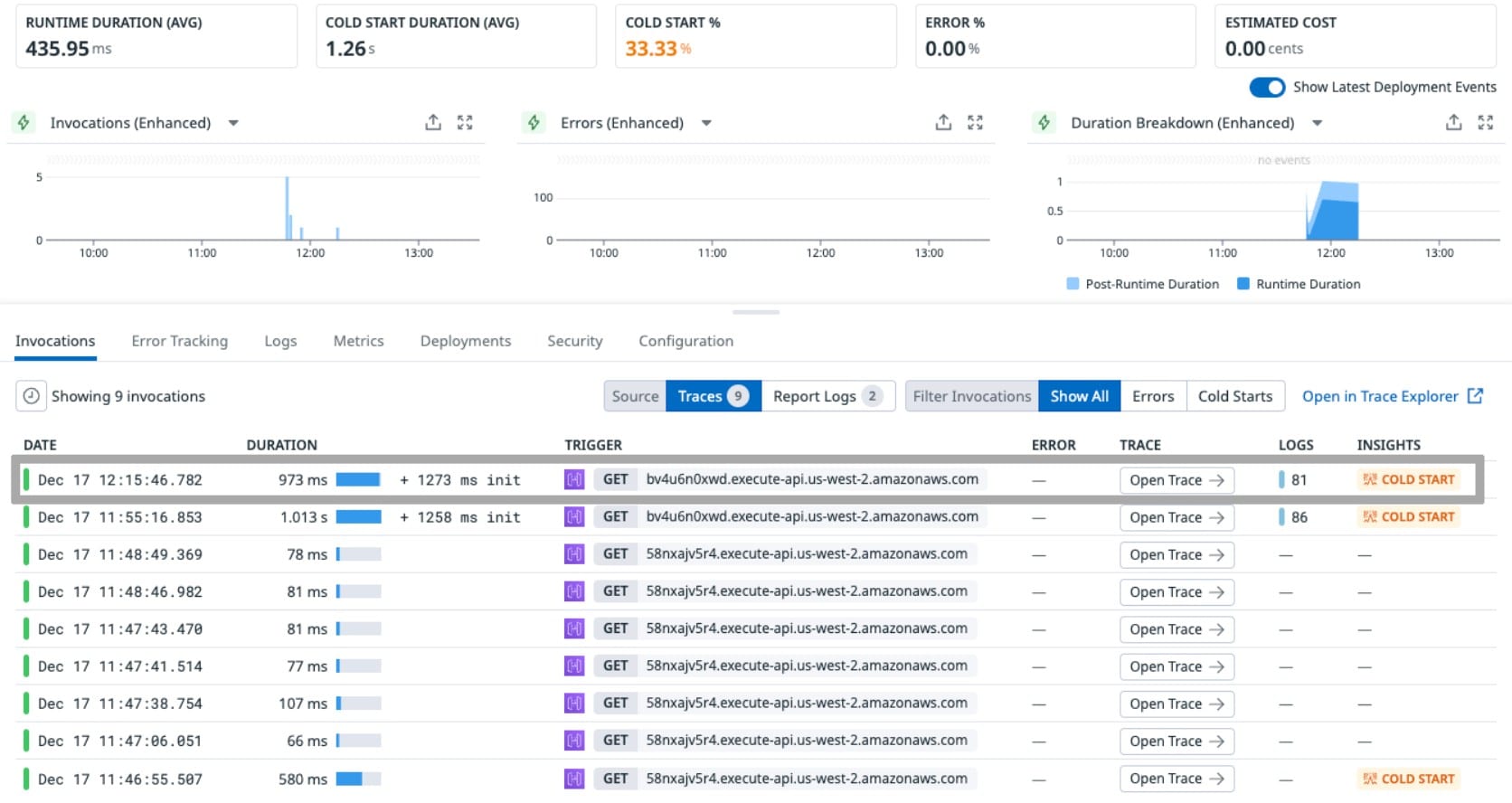This screenshot has width=1512, height=803.
Task: Click the tallest bar in the Invocations graph
Action: click(287, 208)
